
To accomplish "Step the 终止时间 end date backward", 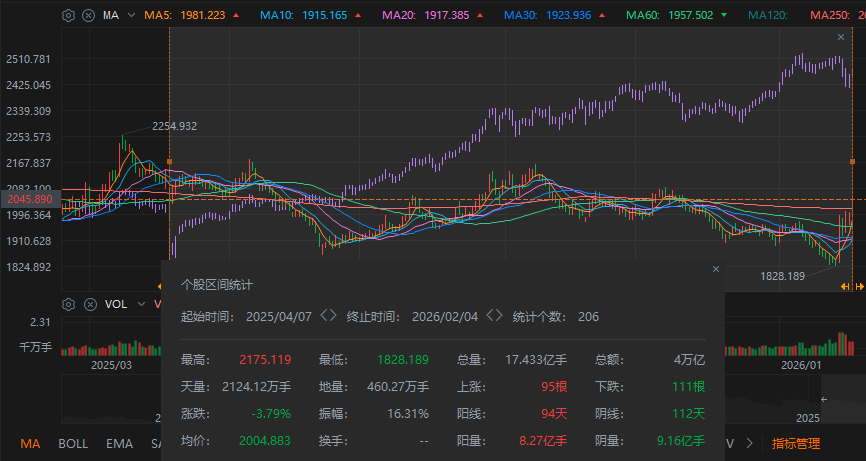I will pos(488,316).
